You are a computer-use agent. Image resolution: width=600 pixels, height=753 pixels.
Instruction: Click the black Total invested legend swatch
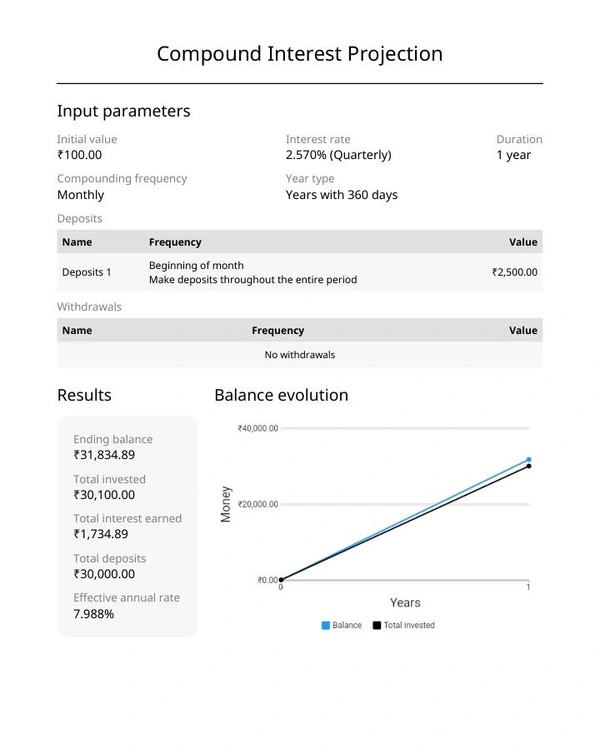pyautogui.click(x=377, y=625)
